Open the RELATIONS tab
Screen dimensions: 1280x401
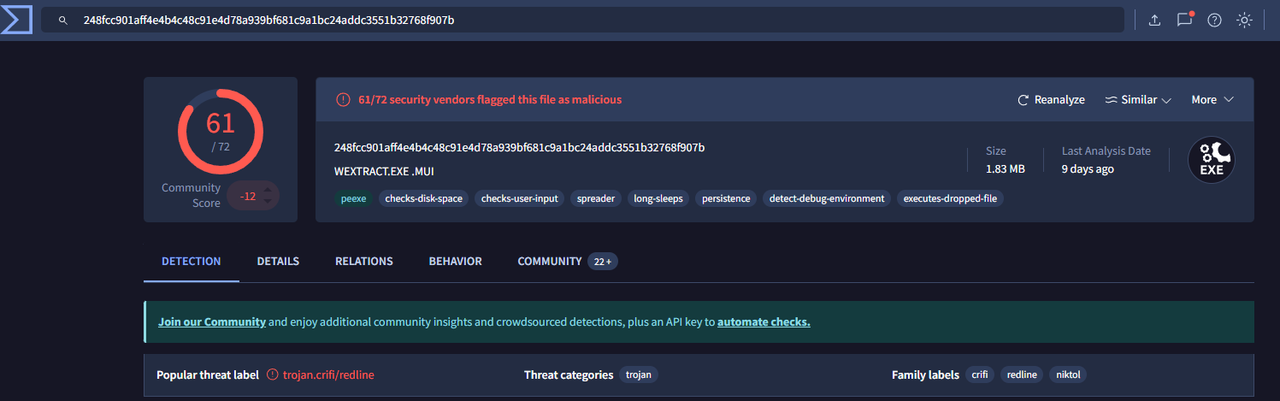[x=364, y=261]
